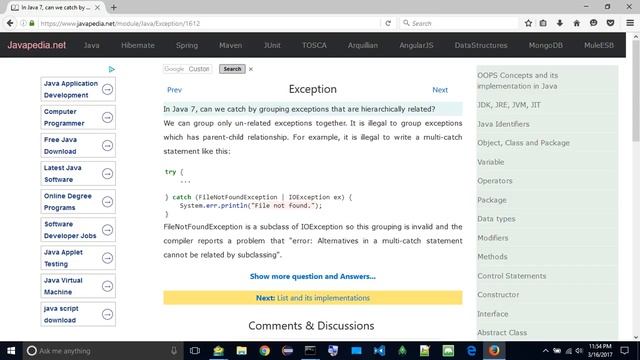Clear the Google custom search box

click(x=251, y=69)
